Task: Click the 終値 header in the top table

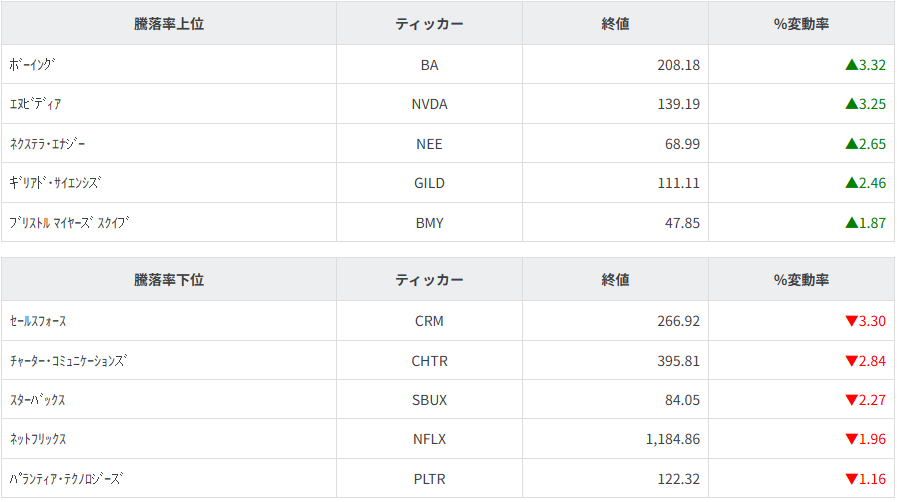Action: point(615,24)
